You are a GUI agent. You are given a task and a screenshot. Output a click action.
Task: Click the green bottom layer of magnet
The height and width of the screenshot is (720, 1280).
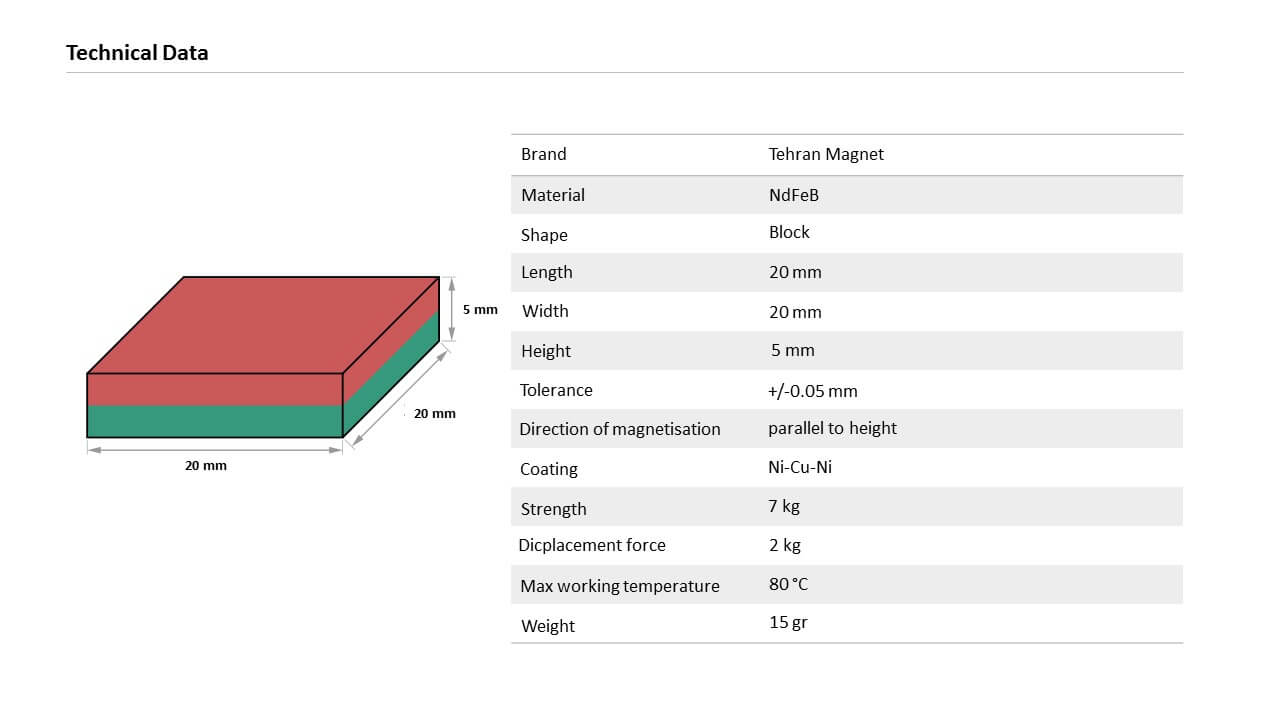click(215, 421)
